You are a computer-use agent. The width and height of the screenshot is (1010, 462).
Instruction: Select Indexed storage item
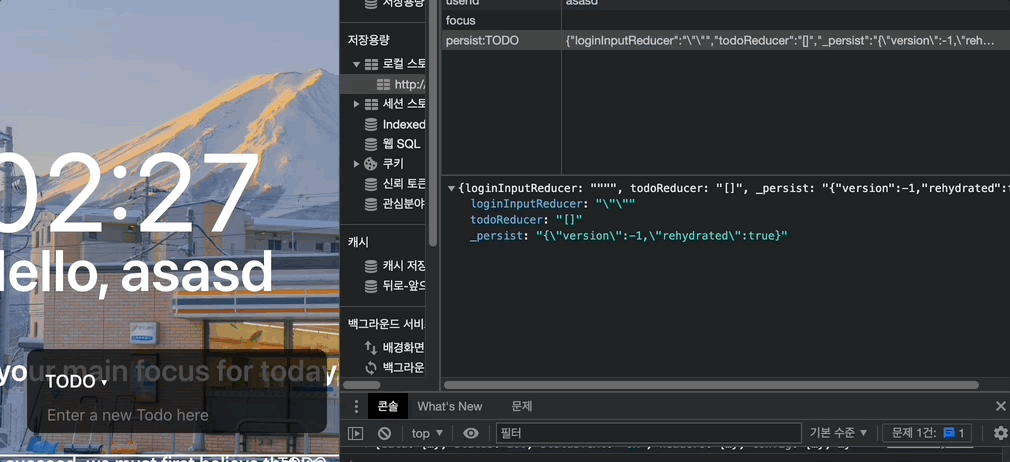[x=404, y=124]
